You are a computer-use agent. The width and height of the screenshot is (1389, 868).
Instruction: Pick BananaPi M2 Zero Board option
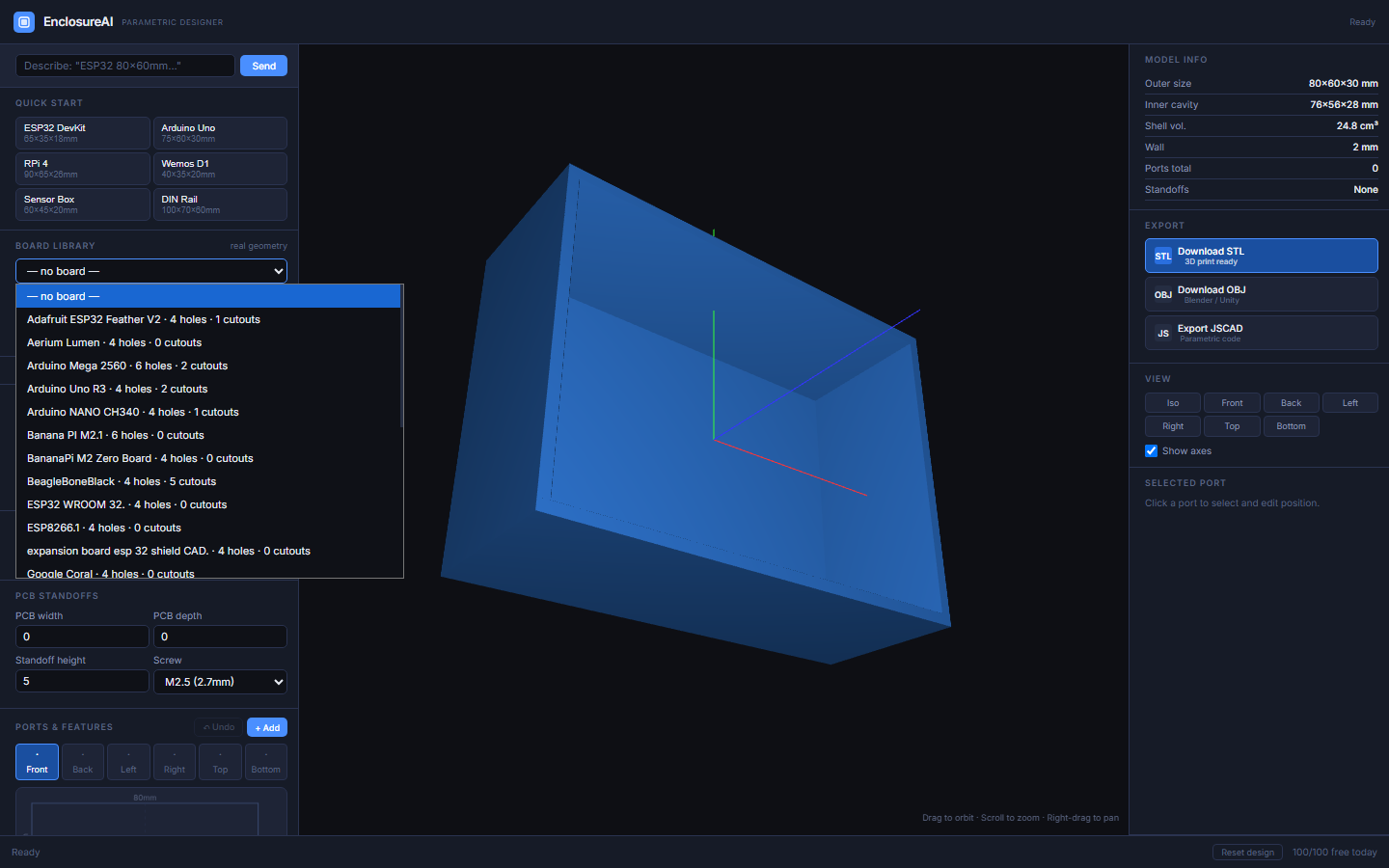coord(208,458)
